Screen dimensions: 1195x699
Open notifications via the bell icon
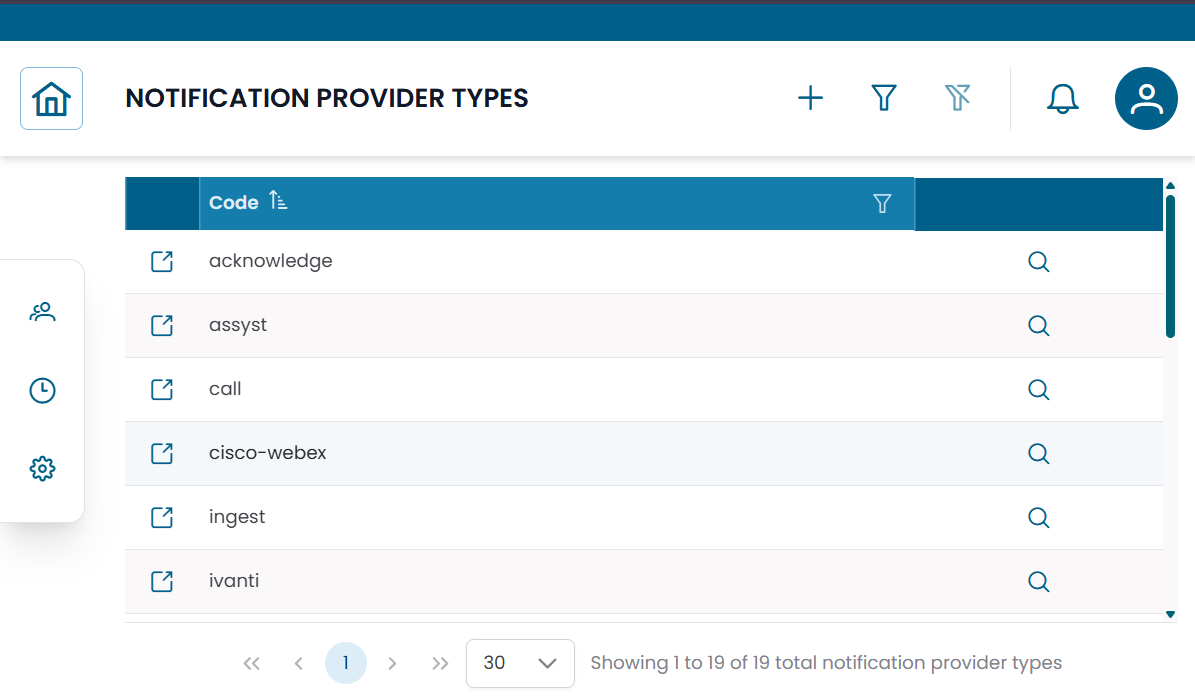1062,98
